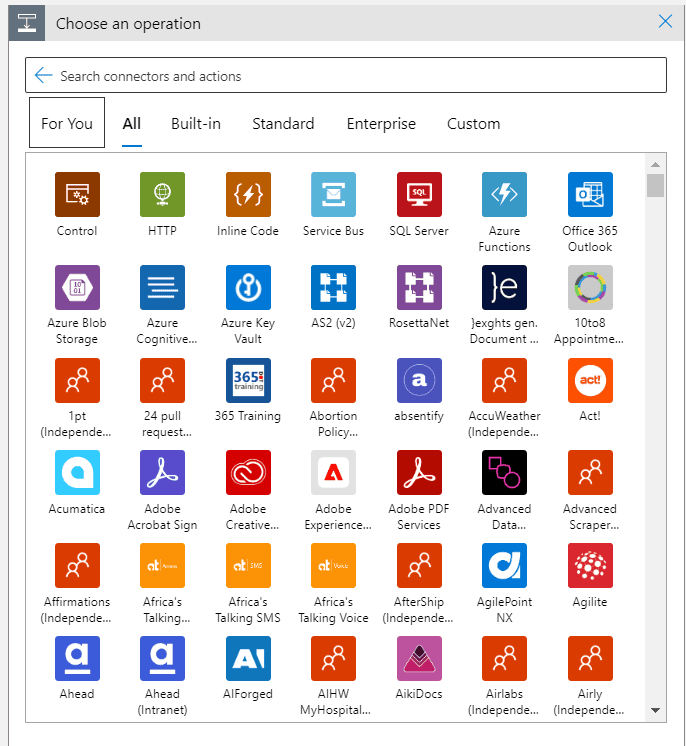The width and height of the screenshot is (686, 746).
Task: Select the Africa's Talking Airtime connector
Action: (162, 565)
